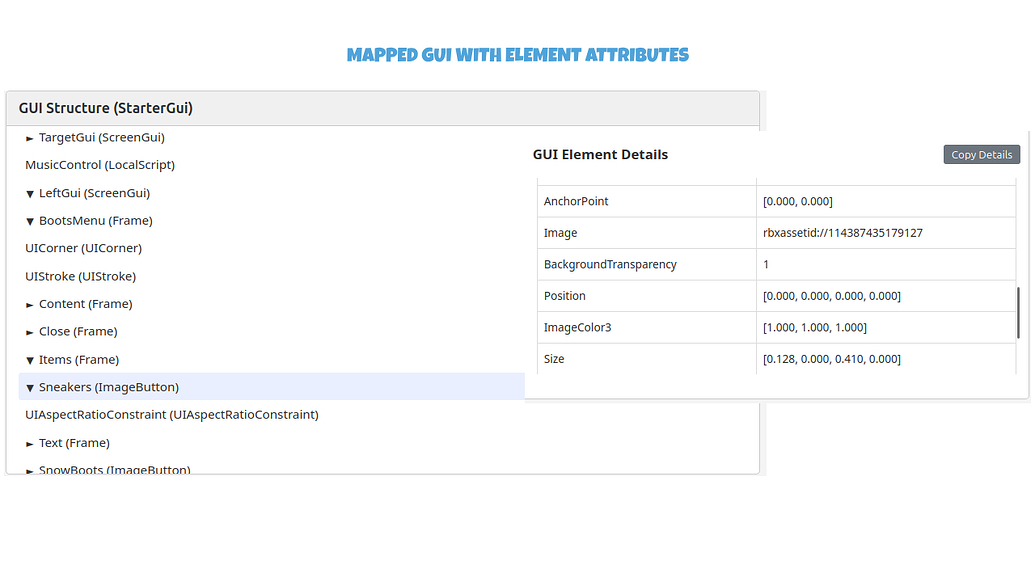Viewport: 1035px width, 582px height.
Task: Select the Image attribute row
Action: coord(646,232)
